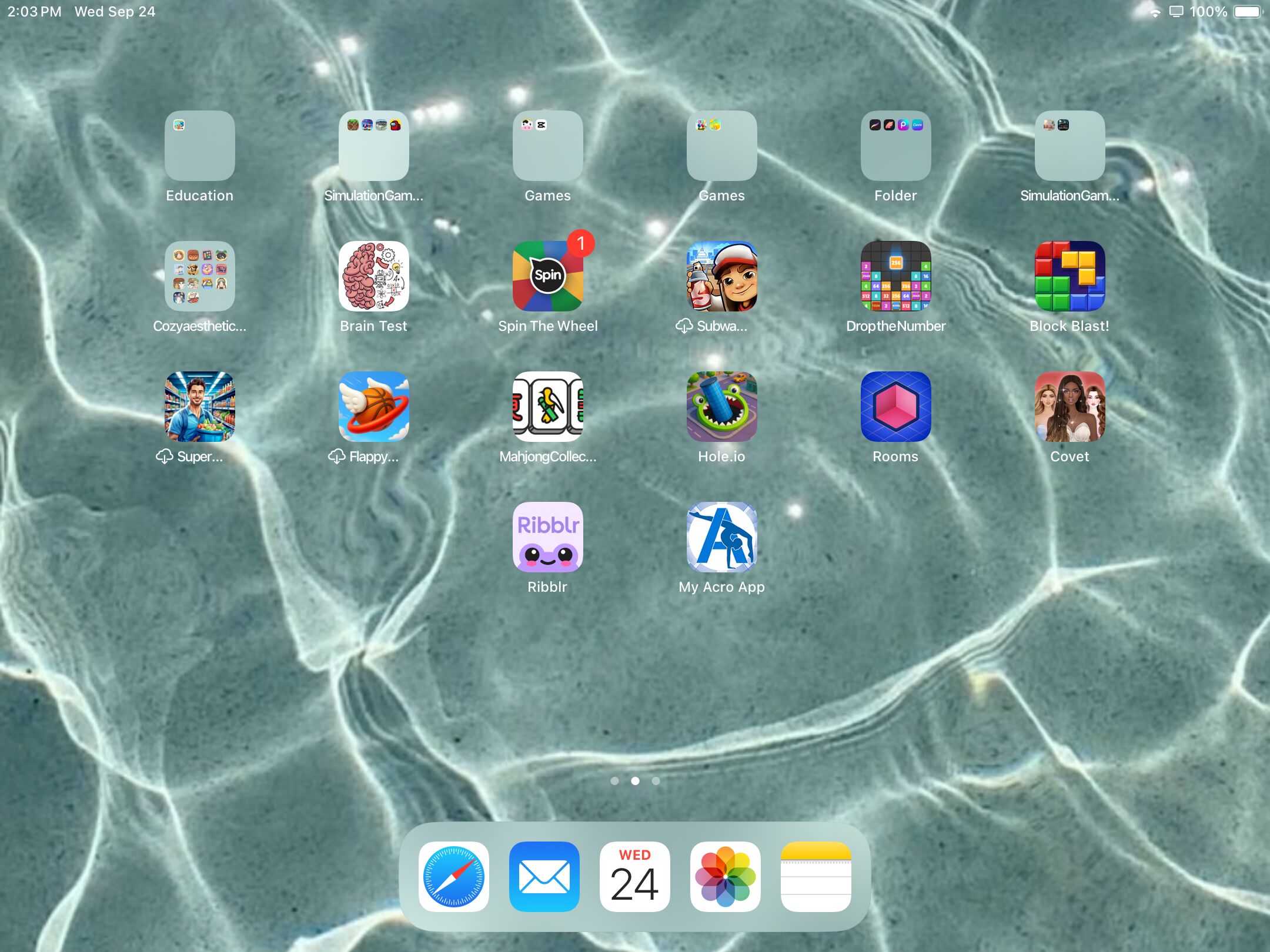Open the Ribblr app
This screenshot has width=1270, height=952.
547,537
